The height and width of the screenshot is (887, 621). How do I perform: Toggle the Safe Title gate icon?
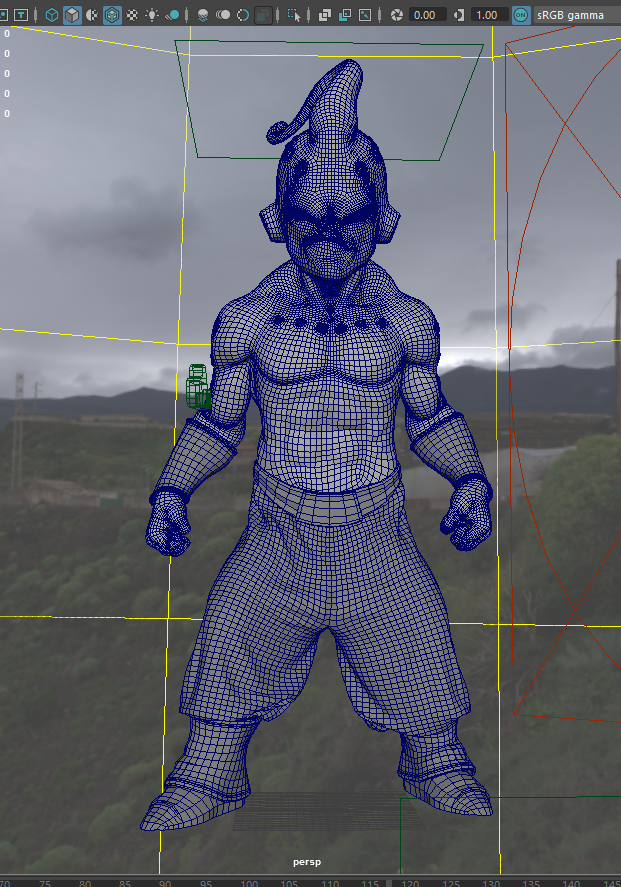20,15
